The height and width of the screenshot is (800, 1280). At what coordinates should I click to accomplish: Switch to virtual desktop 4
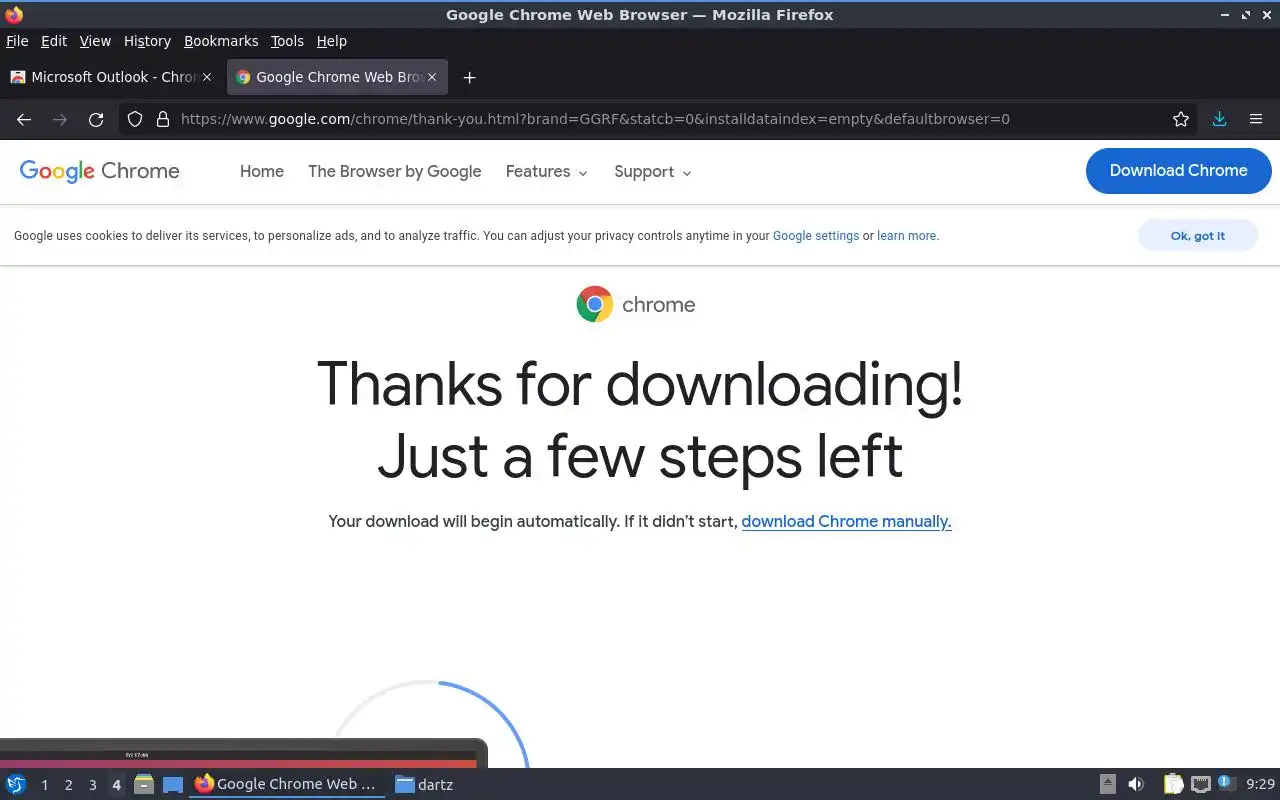click(x=116, y=785)
